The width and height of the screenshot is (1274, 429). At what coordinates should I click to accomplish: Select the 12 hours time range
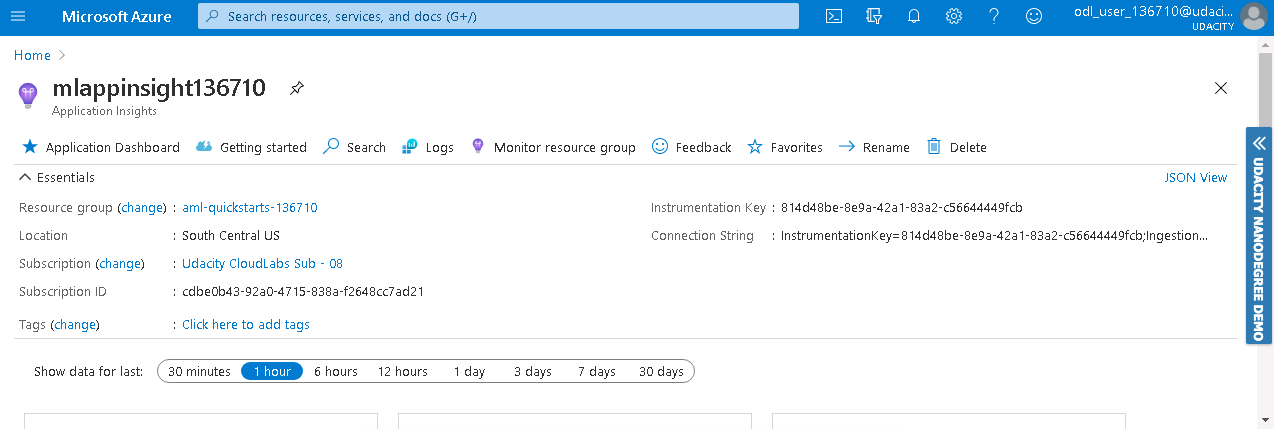click(403, 371)
